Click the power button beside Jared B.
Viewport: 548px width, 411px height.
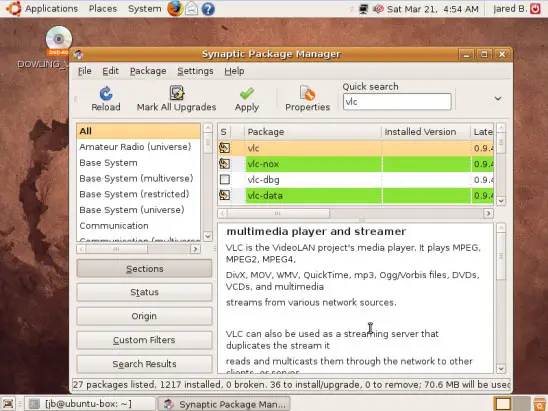pos(535,9)
